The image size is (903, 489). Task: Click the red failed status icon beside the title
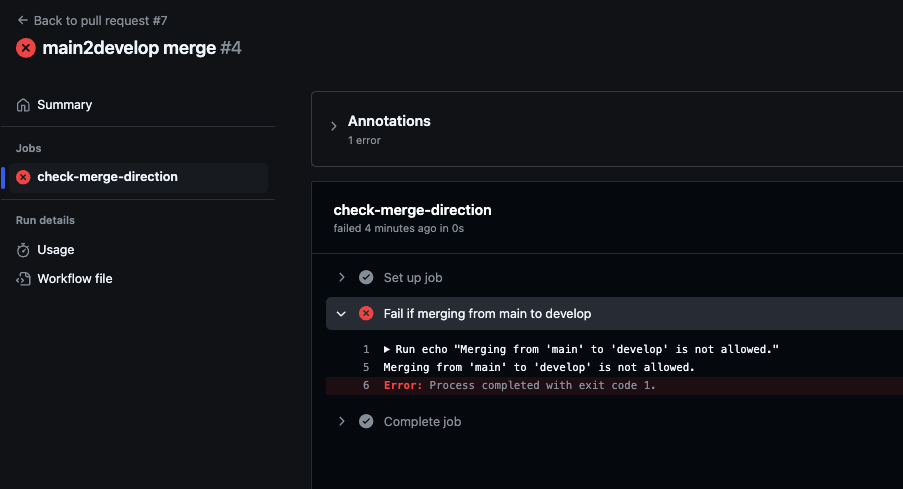26,48
